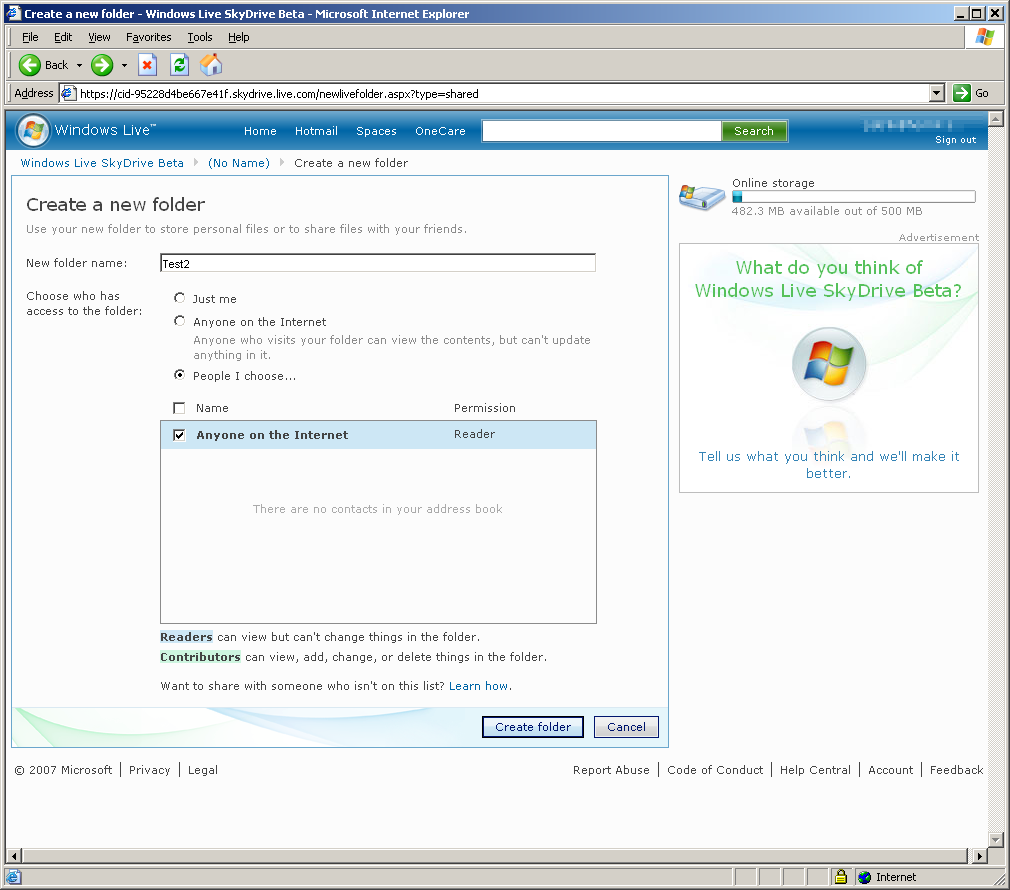The image size is (1010, 890).
Task: Open the Tools menu
Action: pos(200,37)
